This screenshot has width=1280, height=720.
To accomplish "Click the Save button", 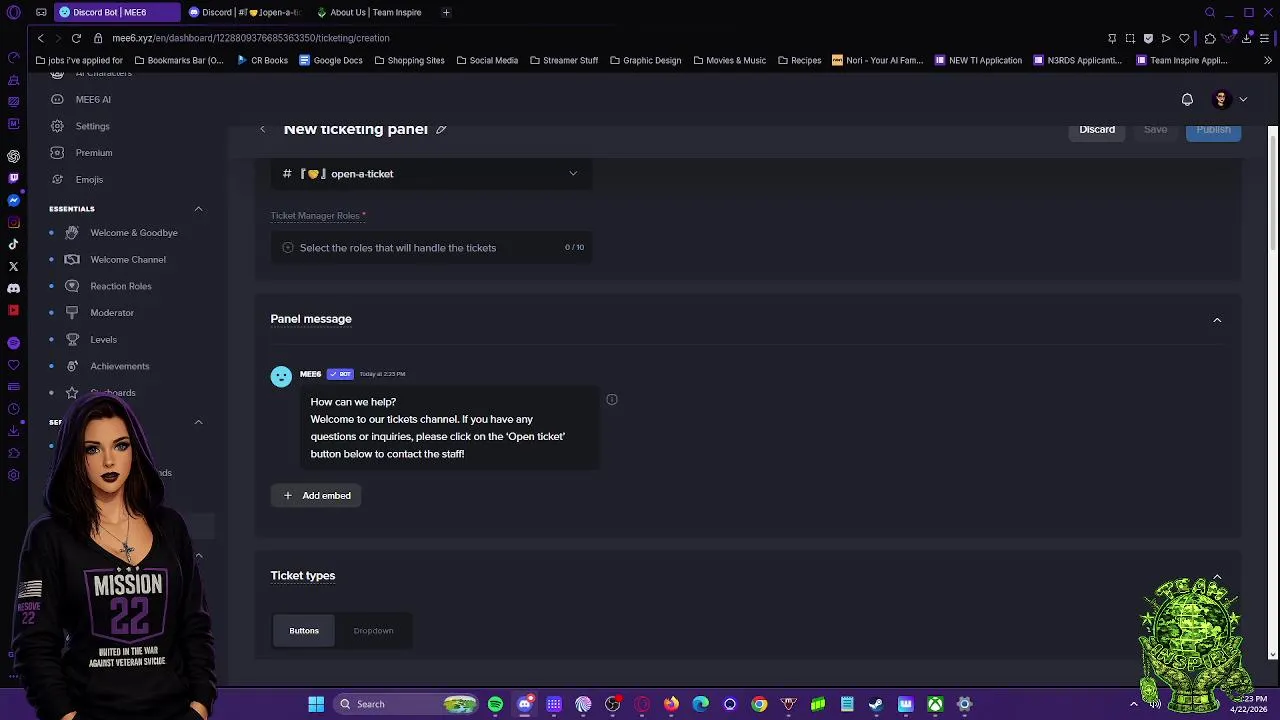I will (1155, 130).
